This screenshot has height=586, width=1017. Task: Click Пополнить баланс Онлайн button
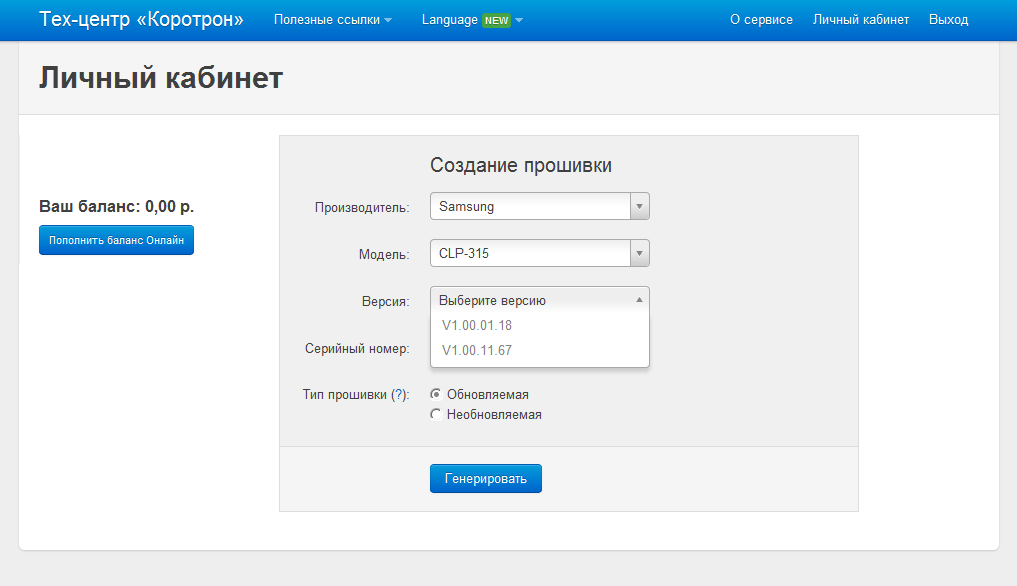pyautogui.click(x=117, y=240)
